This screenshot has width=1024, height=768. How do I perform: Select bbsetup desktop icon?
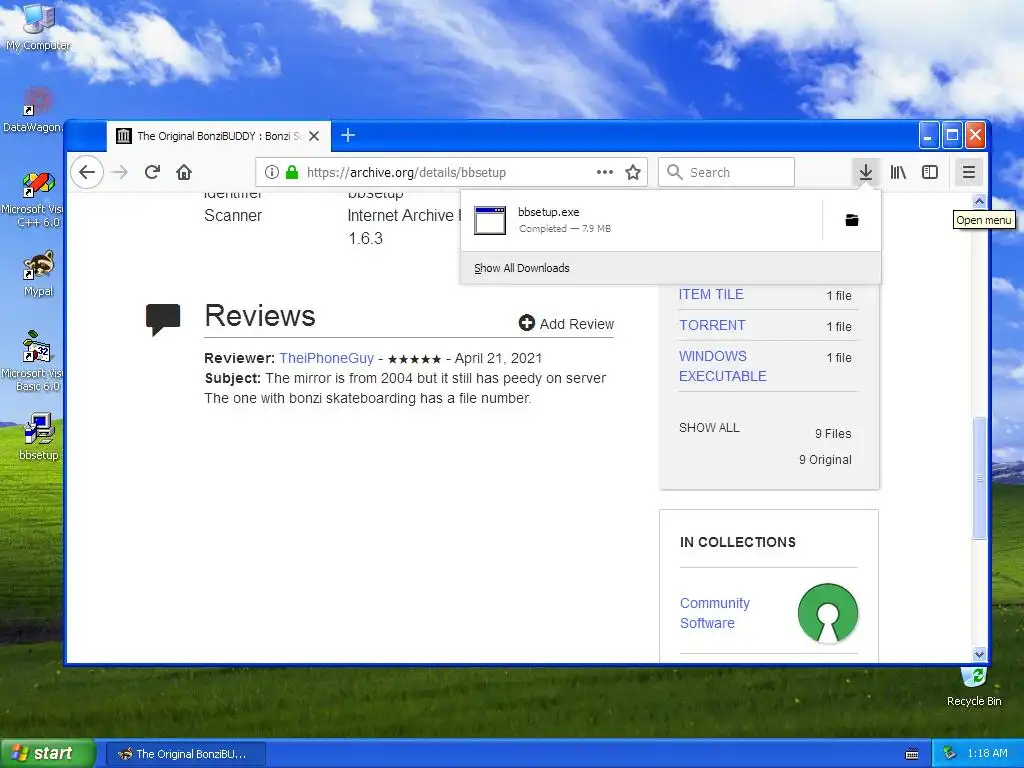[x=38, y=437]
